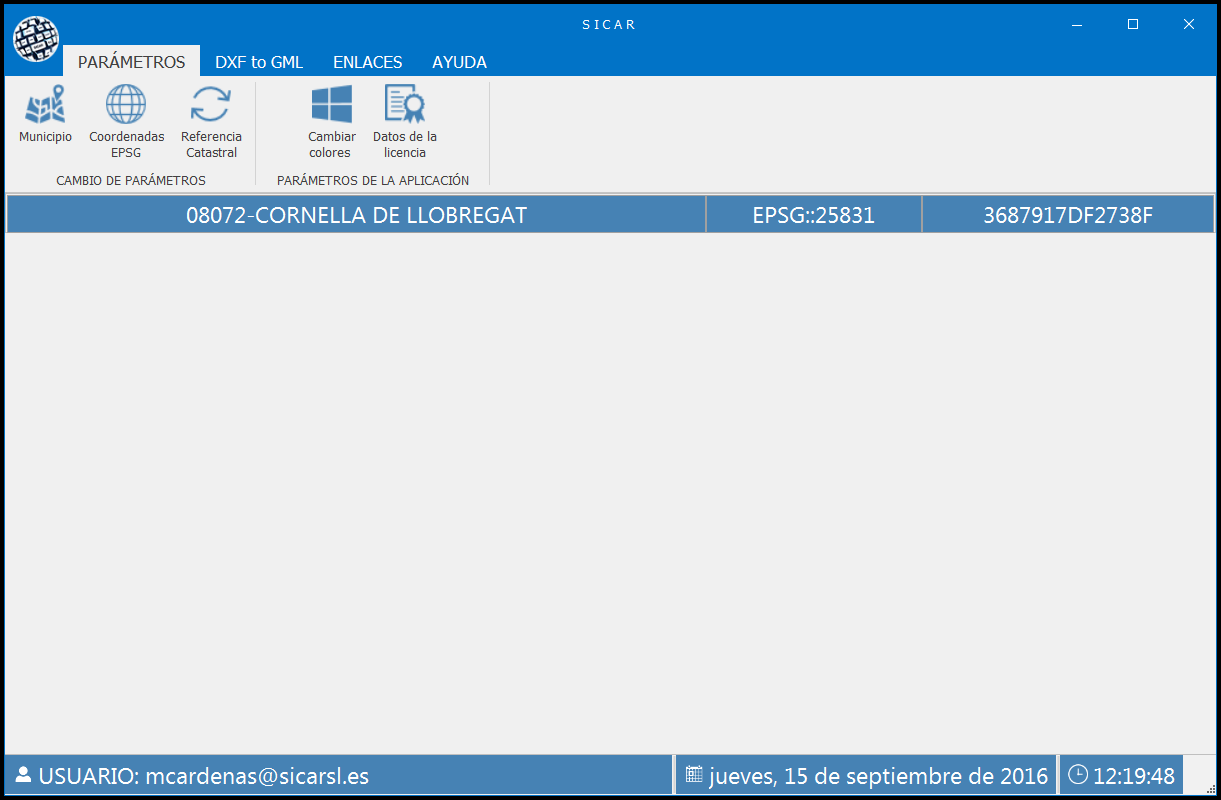Go to the ENLACES tab

(x=367, y=62)
